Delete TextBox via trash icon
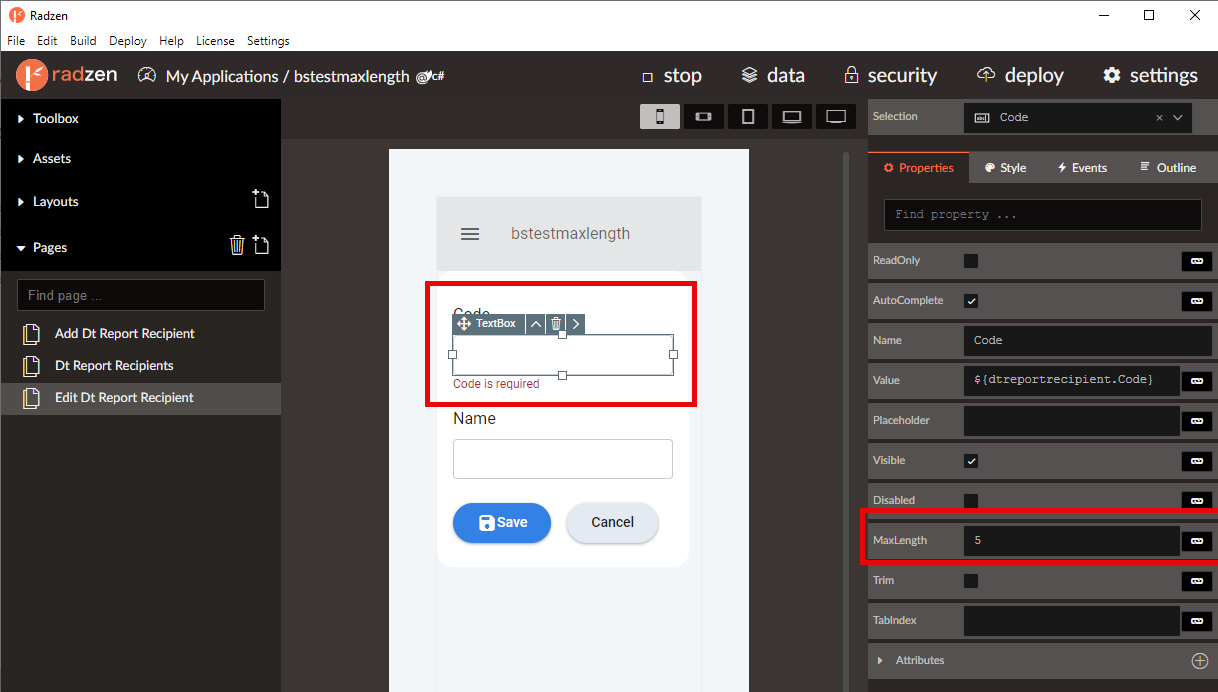Screen dimensions: 1218x692 [x=556, y=324]
